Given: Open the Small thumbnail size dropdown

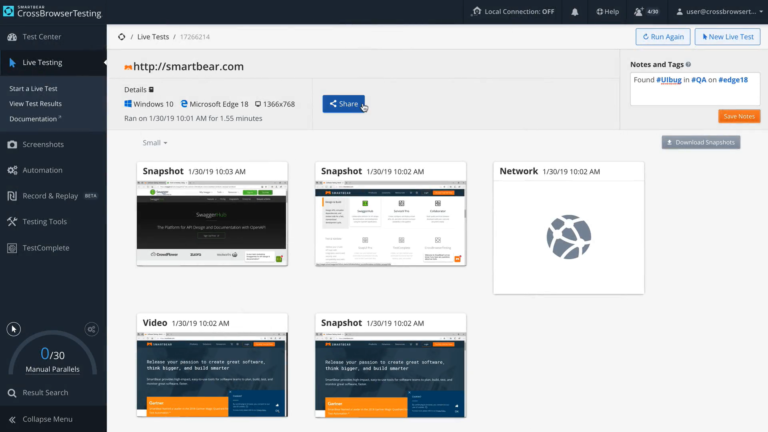Looking at the screenshot, I should 155,143.
